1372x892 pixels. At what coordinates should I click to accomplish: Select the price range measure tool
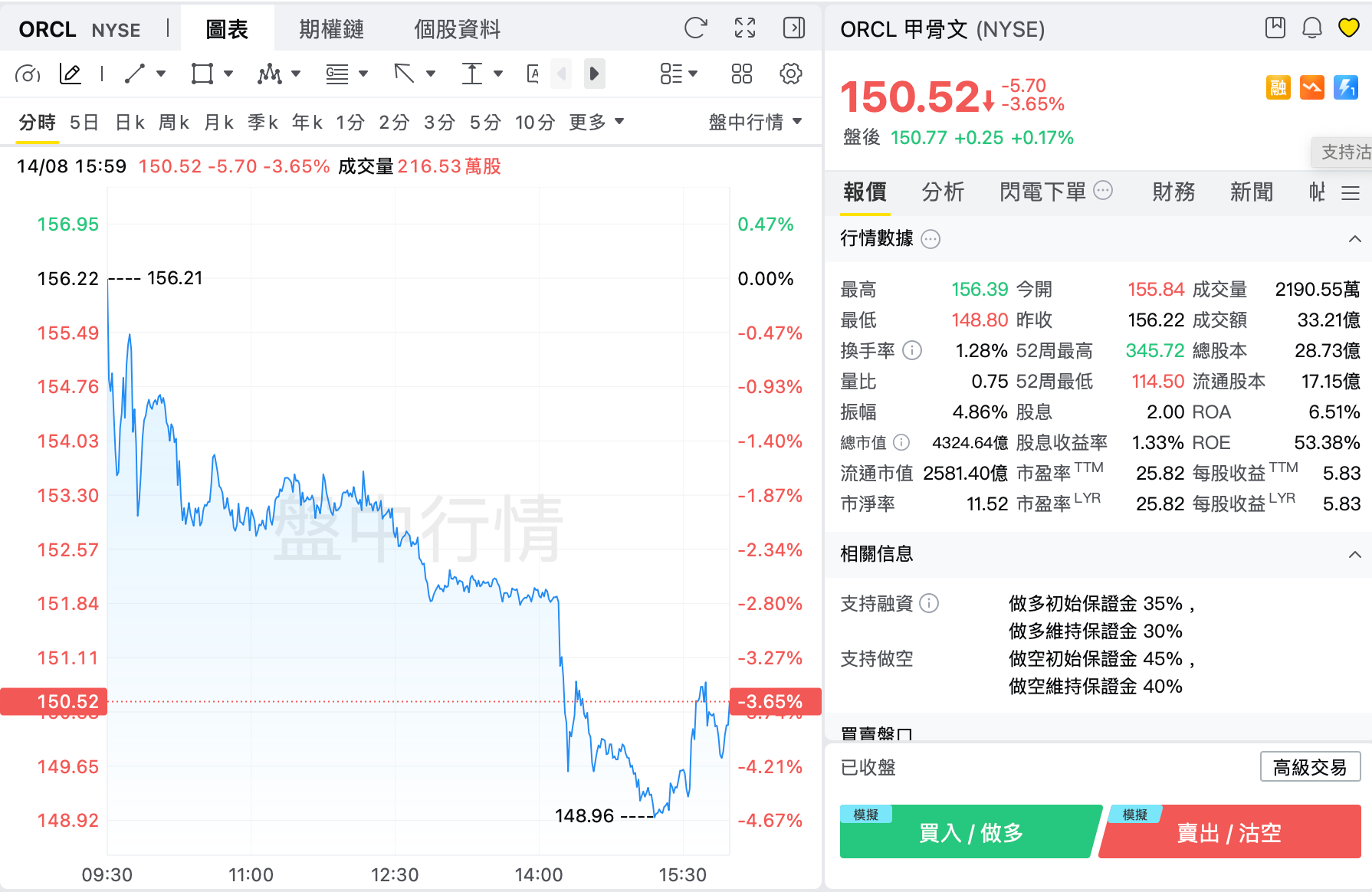472,74
